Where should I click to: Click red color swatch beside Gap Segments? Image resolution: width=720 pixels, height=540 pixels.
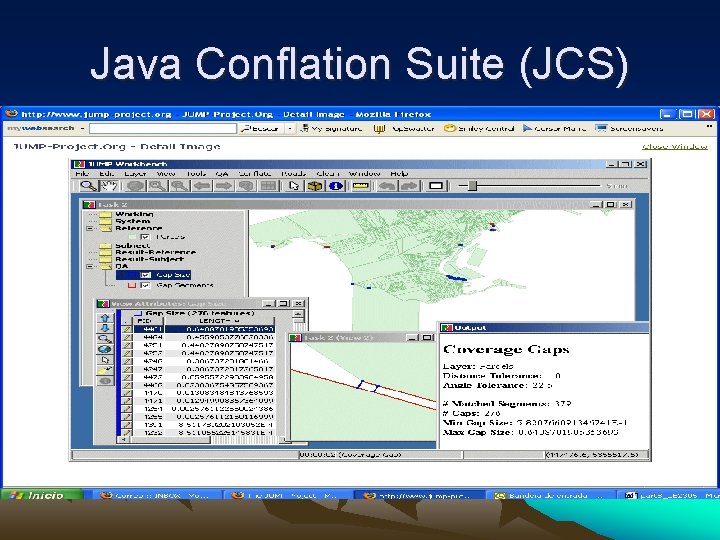[132, 285]
